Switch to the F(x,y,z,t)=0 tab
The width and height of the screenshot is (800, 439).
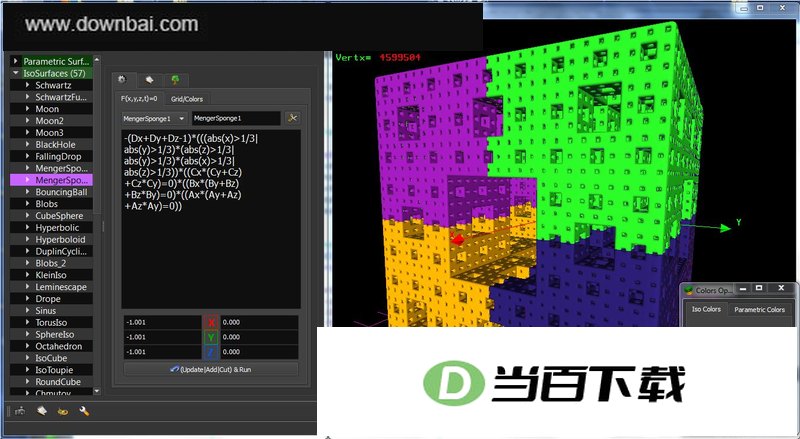[139, 99]
